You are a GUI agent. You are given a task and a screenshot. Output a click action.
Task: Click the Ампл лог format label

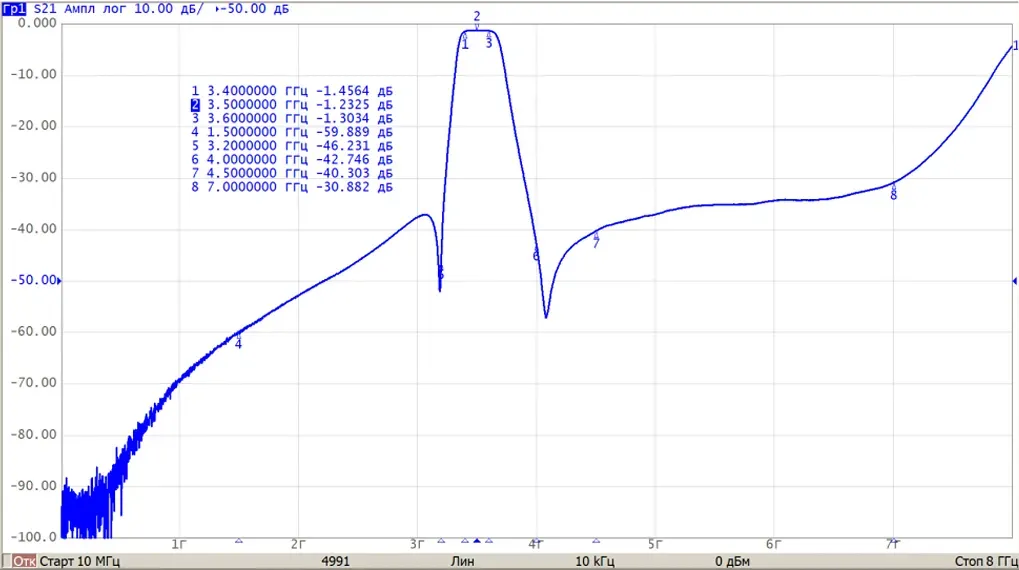[x=96, y=9]
